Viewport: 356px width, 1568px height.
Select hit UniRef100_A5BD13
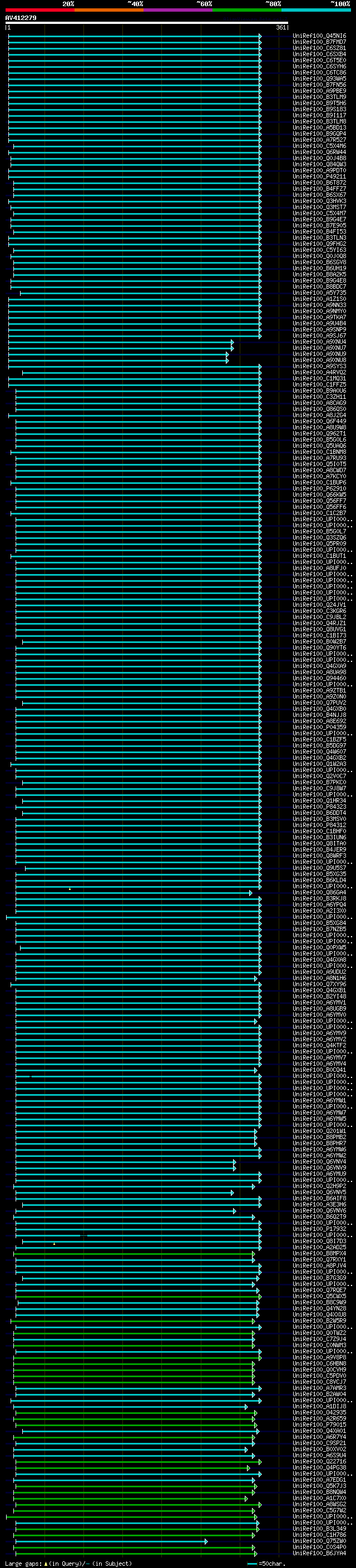pos(319,127)
